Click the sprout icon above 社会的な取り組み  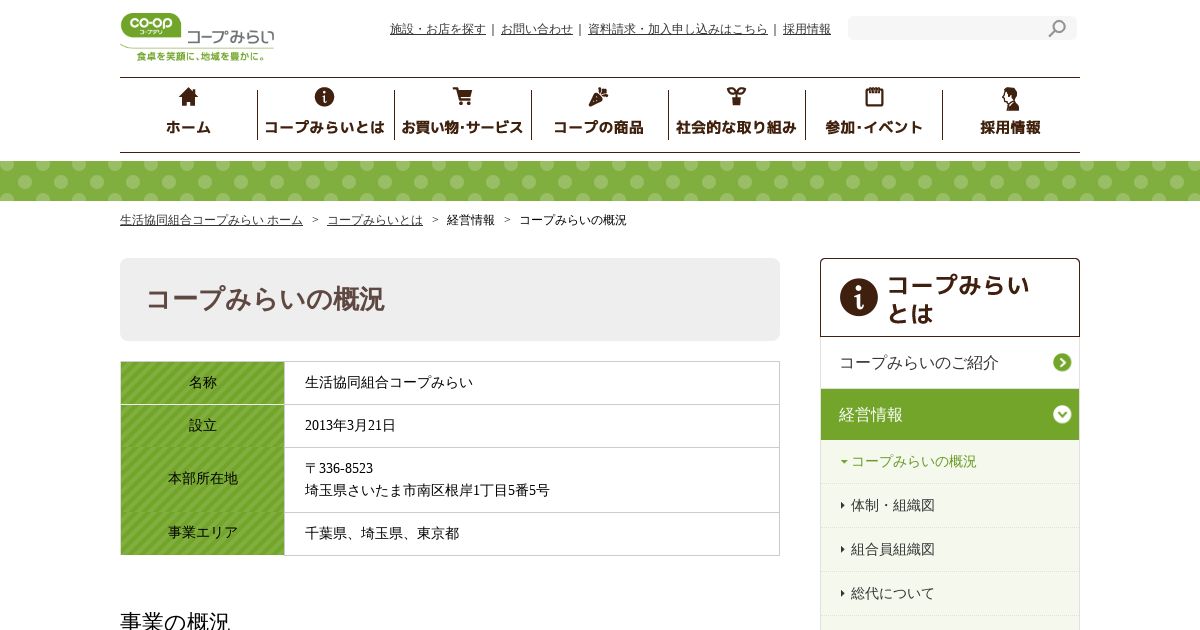(736, 97)
